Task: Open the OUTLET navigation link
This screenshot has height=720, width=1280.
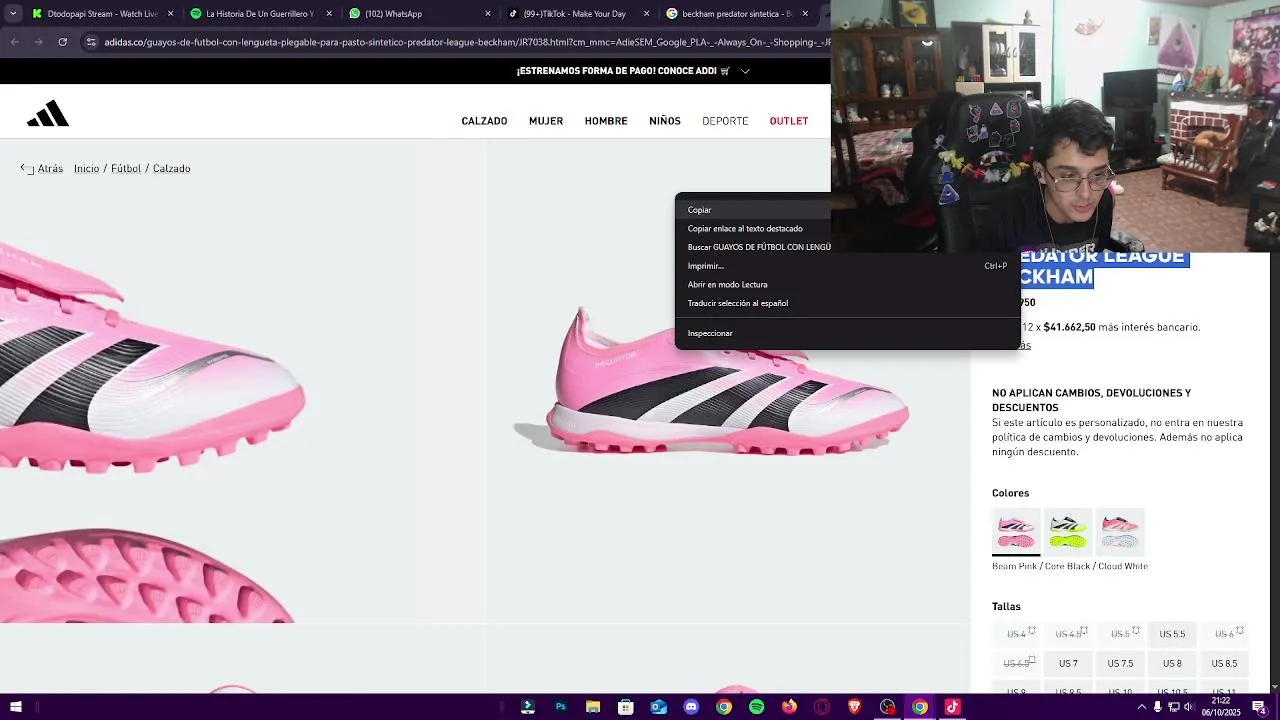Action: [789, 121]
